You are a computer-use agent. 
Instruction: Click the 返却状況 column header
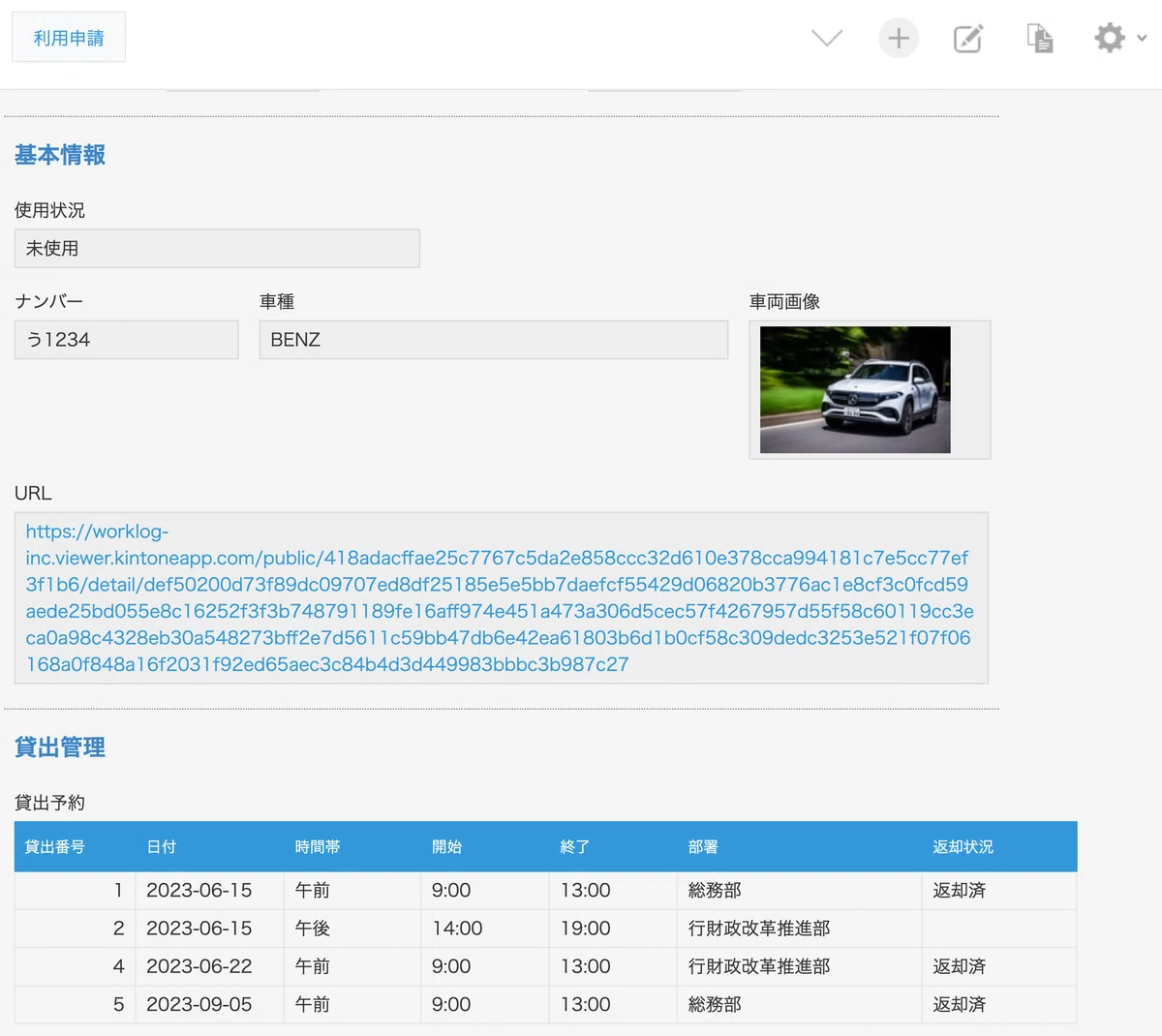[963, 847]
